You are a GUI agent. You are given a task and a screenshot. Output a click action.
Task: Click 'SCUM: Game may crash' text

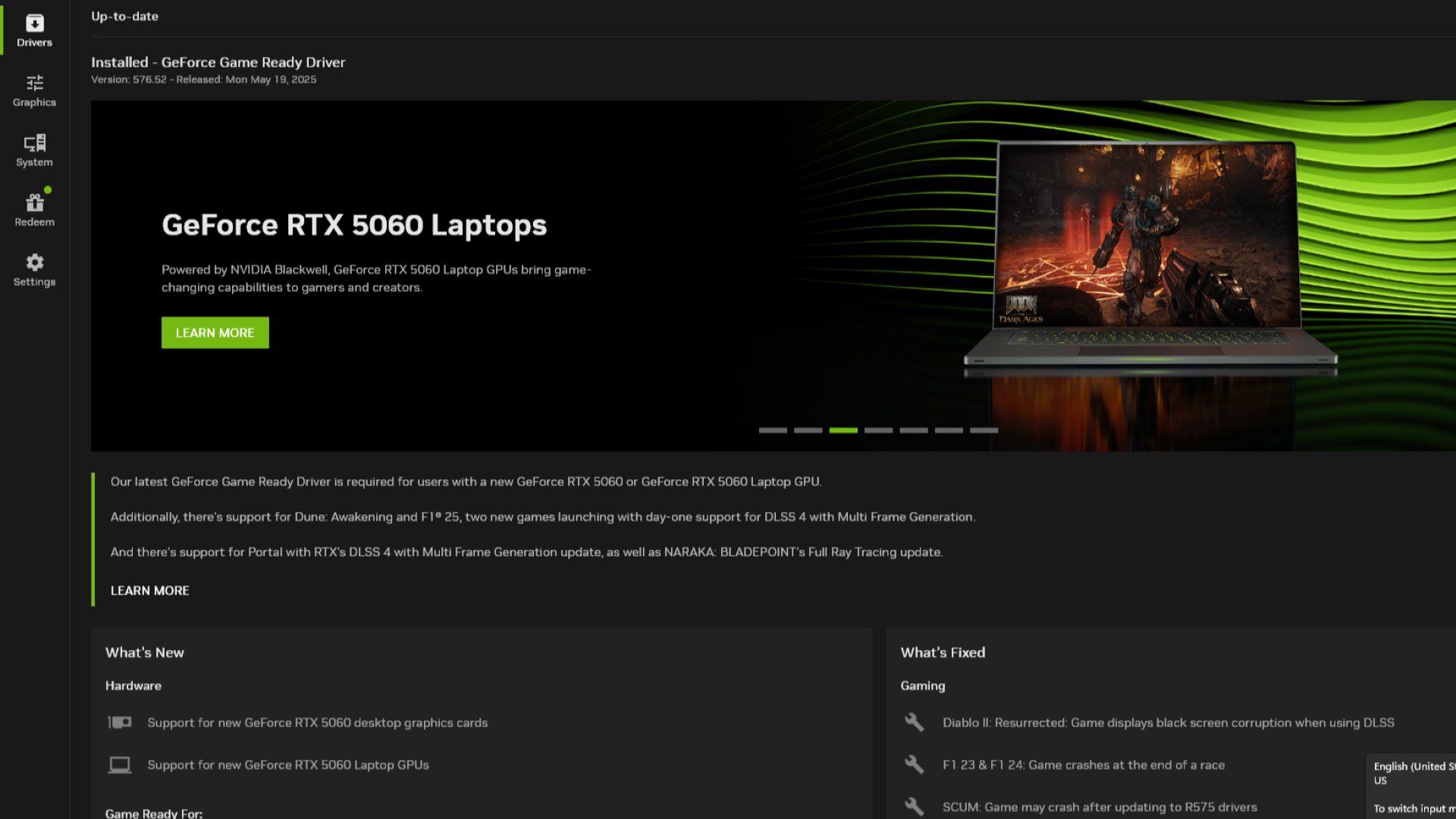click(x=1100, y=807)
